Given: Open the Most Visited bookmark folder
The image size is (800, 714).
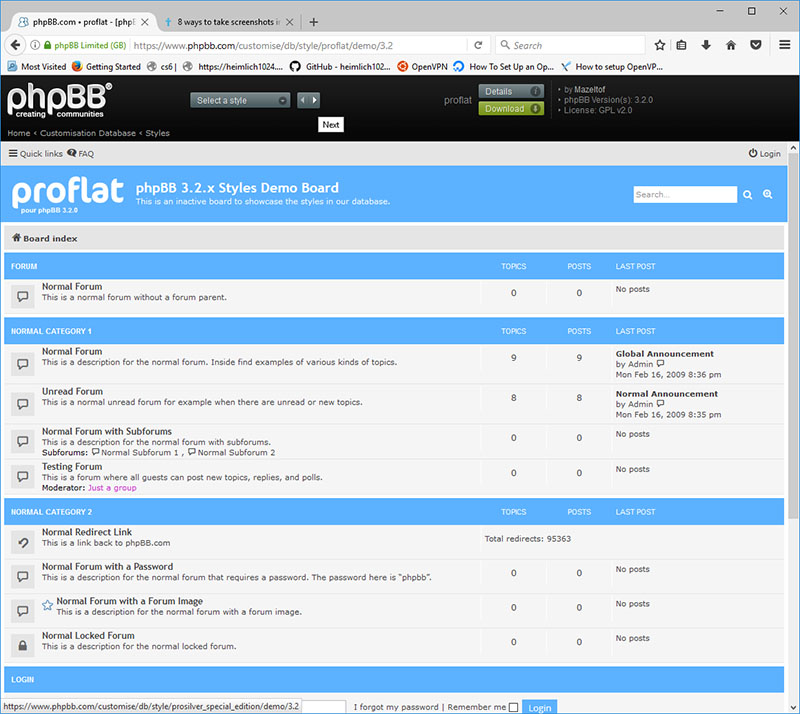Looking at the screenshot, I should click(x=37, y=66).
